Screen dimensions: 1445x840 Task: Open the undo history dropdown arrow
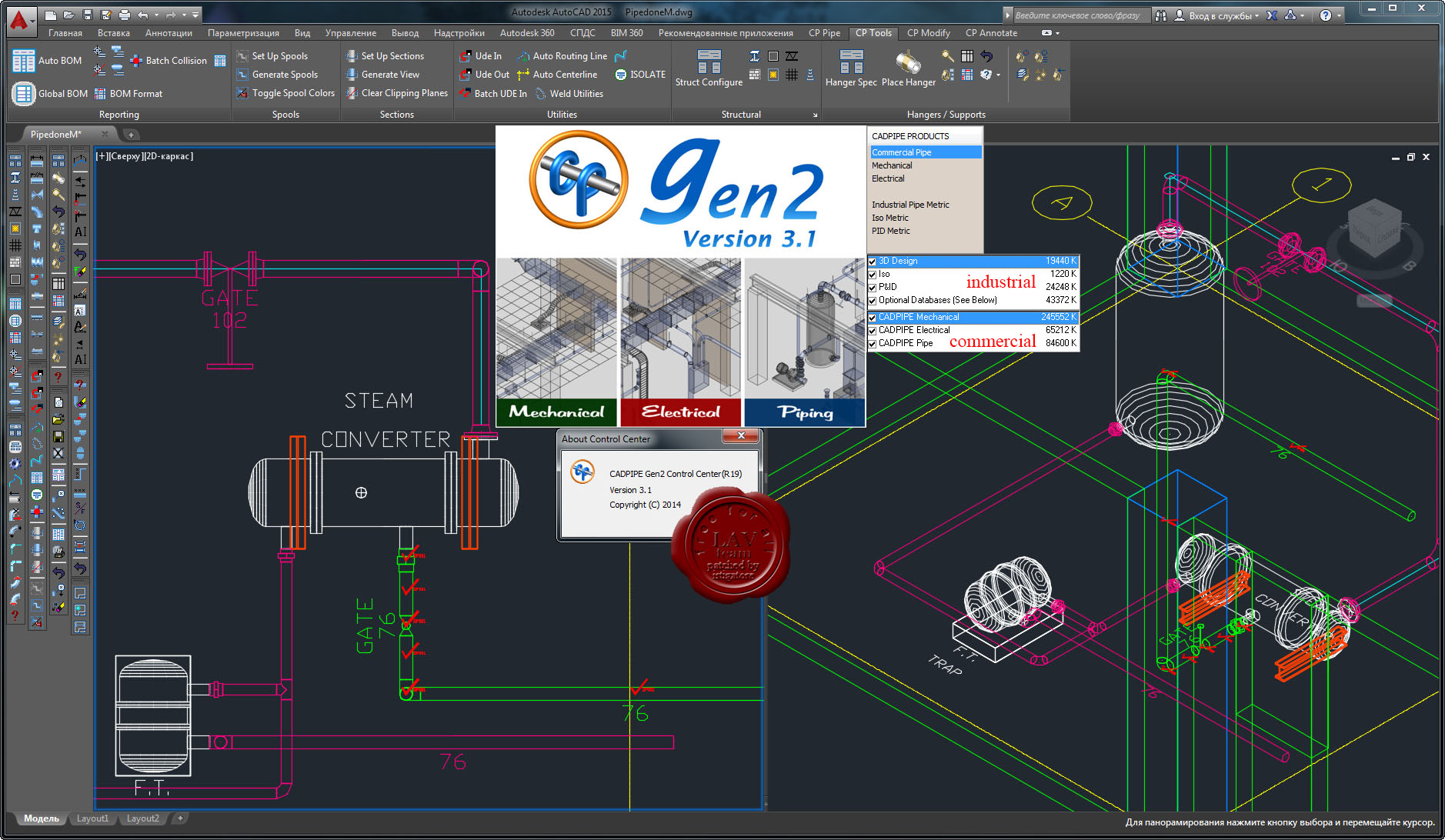pyautogui.click(x=156, y=15)
